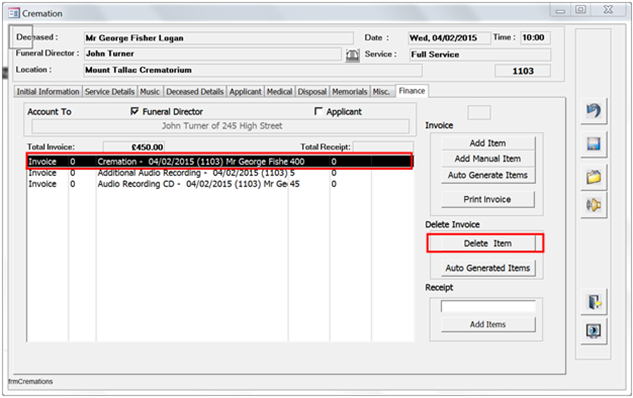633x398 pixels.
Task: Click the floppy disk save icon
Action: pyautogui.click(x=593, y=144)
